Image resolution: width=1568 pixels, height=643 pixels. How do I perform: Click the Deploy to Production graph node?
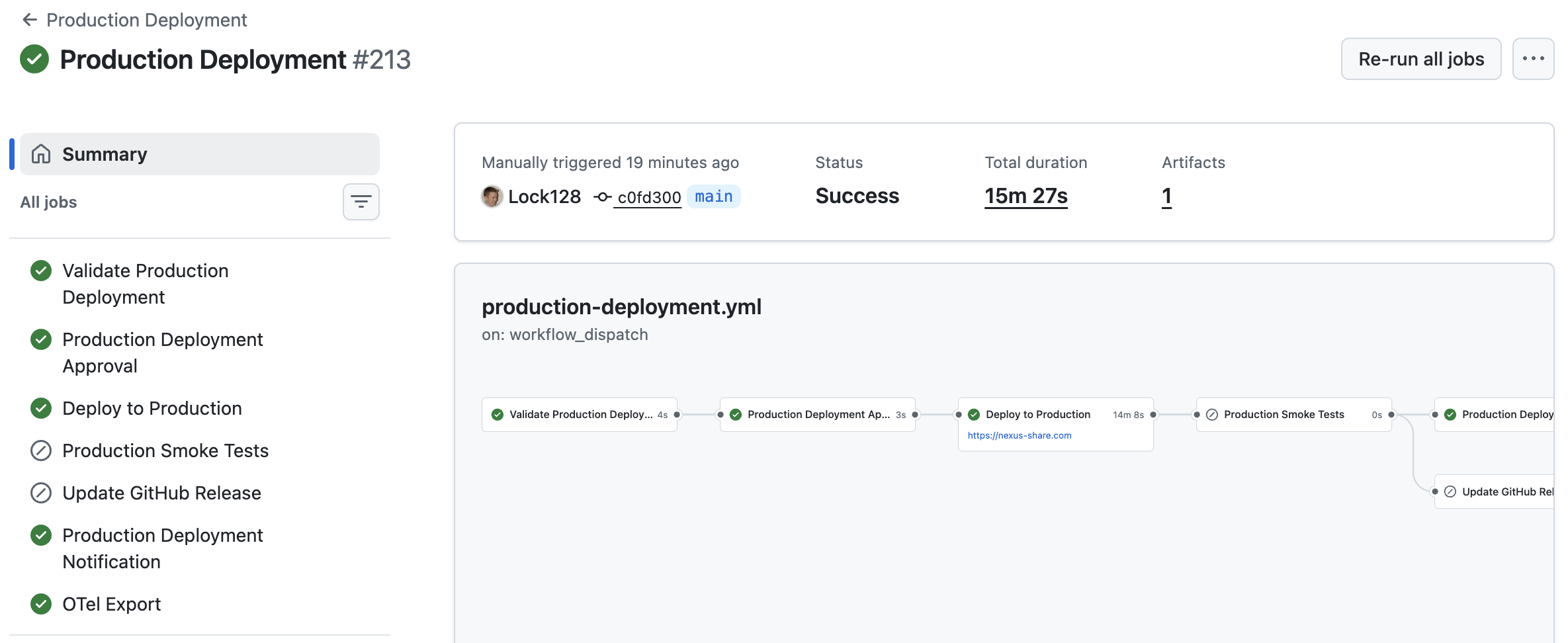tap(1037, 414)
